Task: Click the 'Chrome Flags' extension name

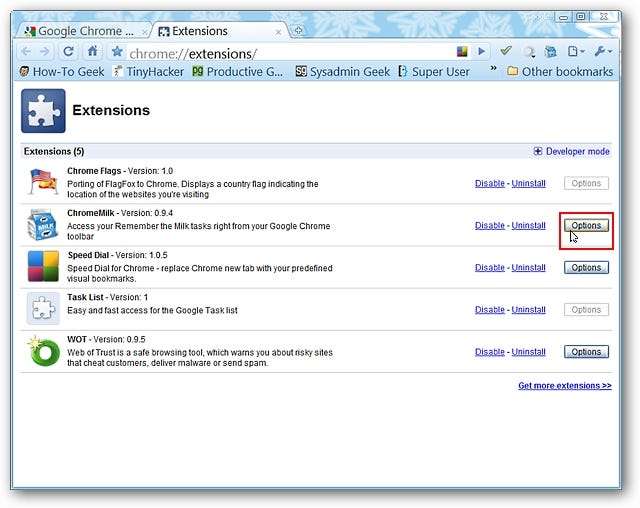Action: tap(94, 171)
